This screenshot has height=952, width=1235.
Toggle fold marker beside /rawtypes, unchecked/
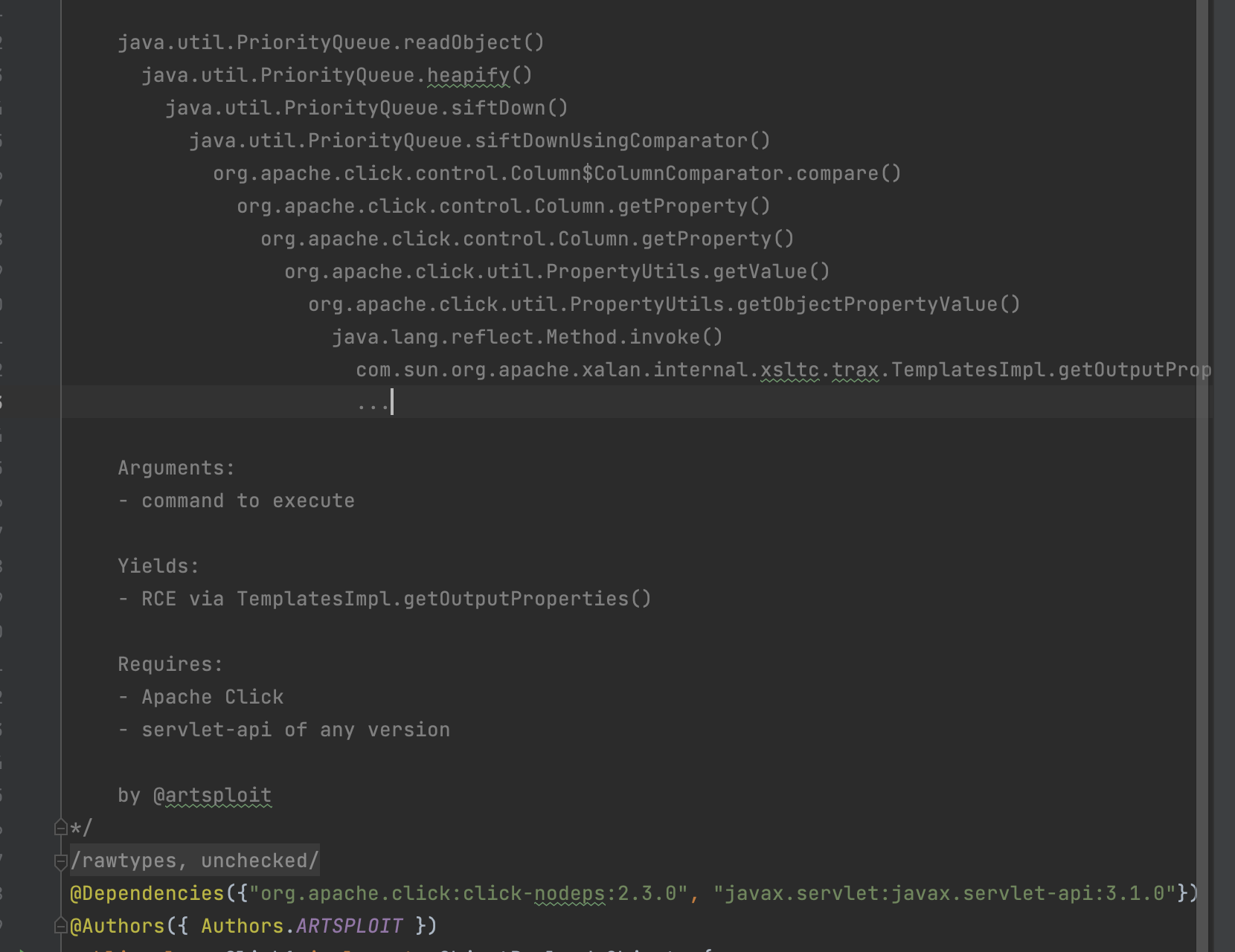(61, 861)
